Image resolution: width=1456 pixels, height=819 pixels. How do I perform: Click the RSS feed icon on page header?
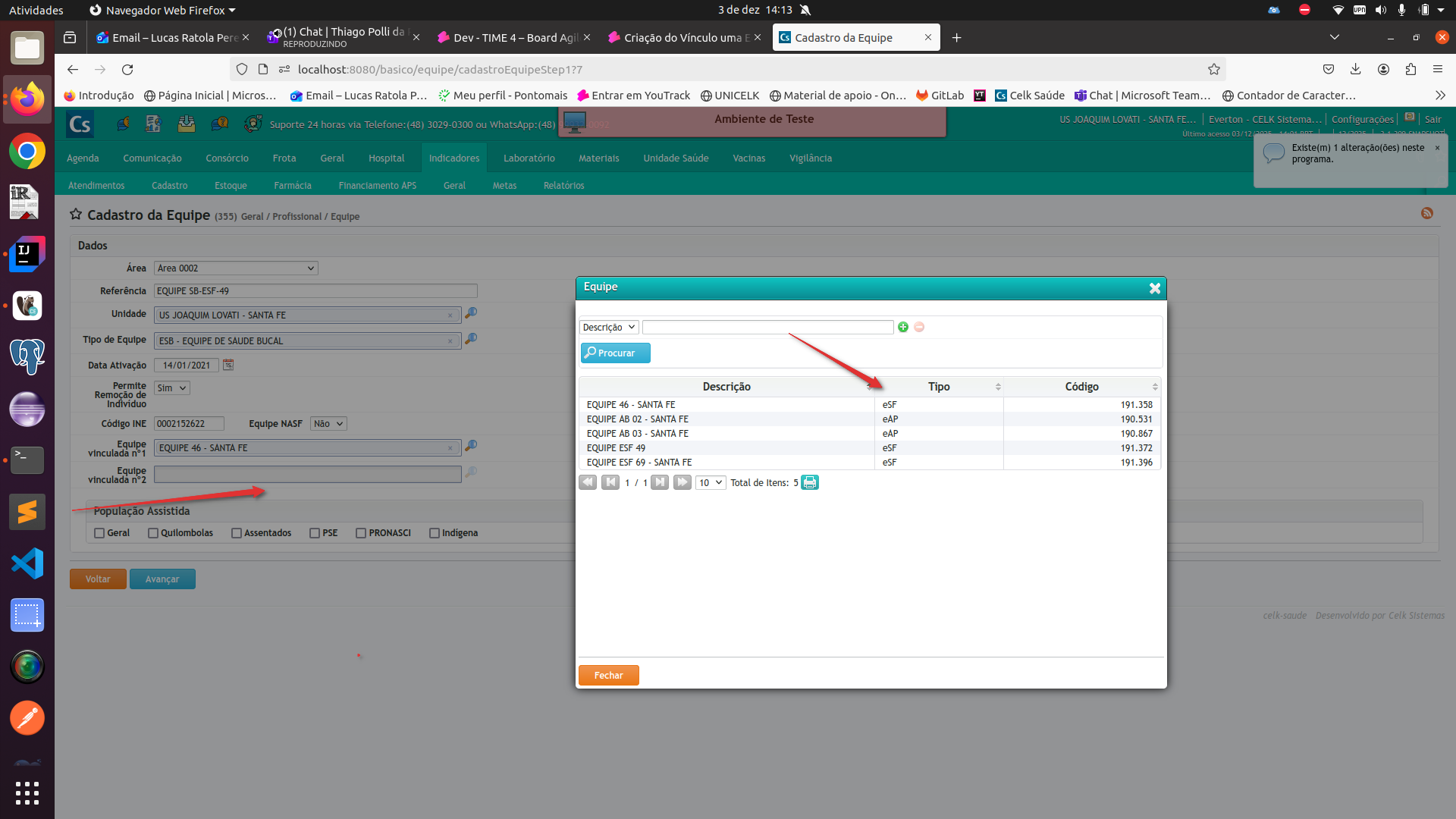[x=1426, y=214]
